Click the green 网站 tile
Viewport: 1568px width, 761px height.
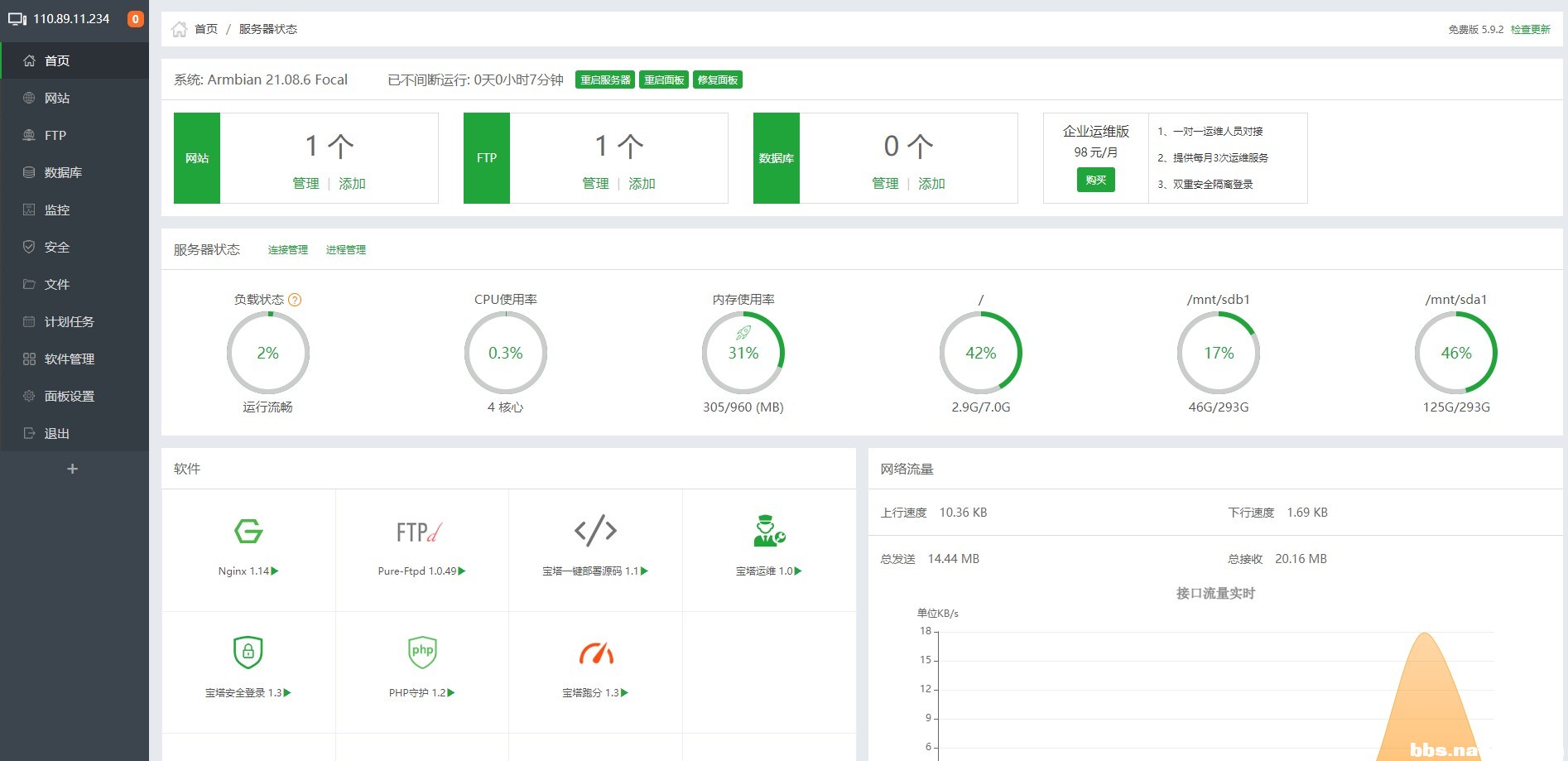(197, 158)
